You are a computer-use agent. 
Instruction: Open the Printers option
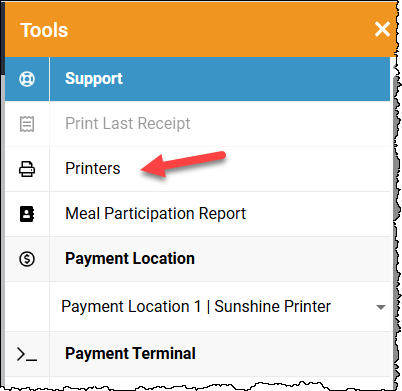click(197, 169)
